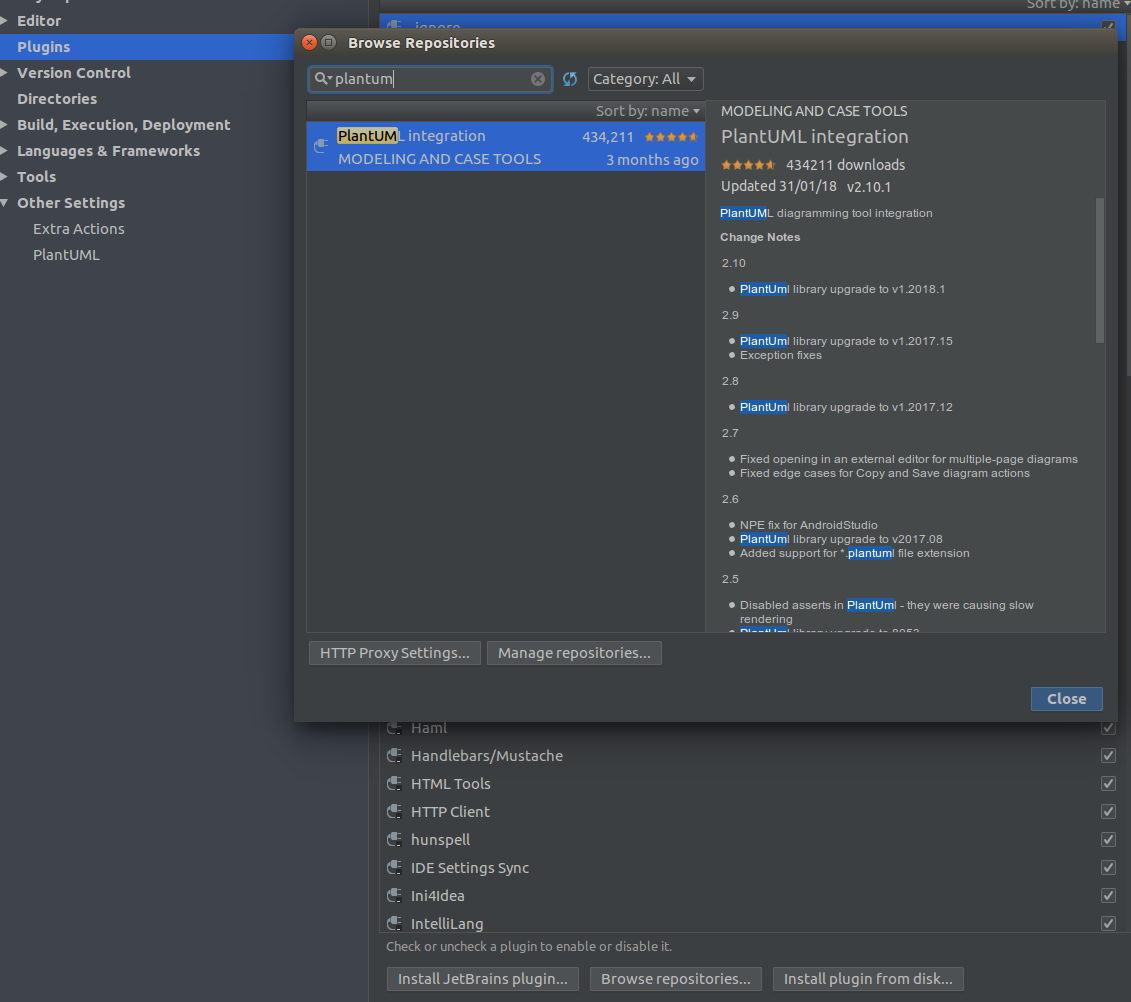Click Close button in Browse Repositories

[1066, 699]
